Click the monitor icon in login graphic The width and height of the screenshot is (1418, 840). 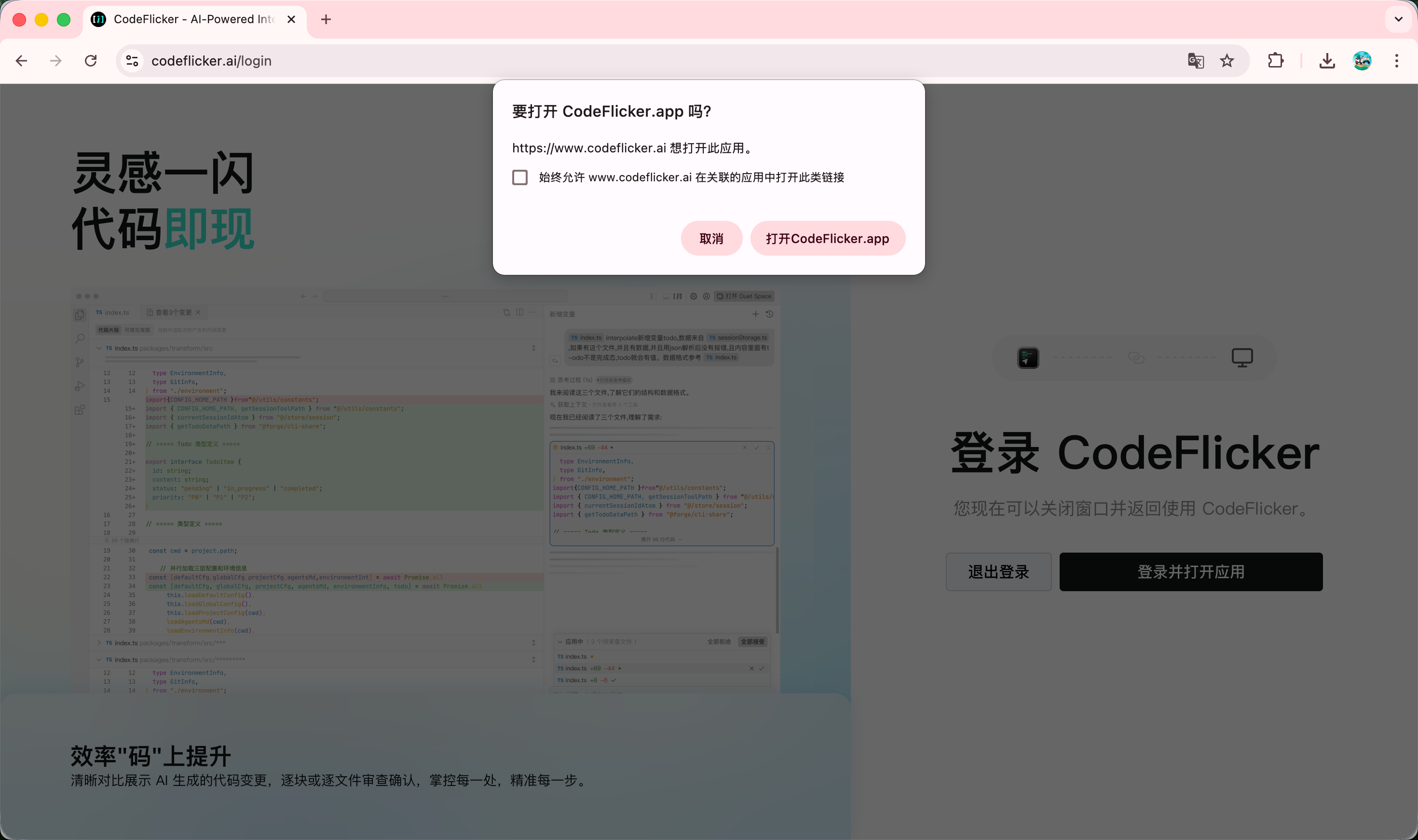pos(1242,358)
